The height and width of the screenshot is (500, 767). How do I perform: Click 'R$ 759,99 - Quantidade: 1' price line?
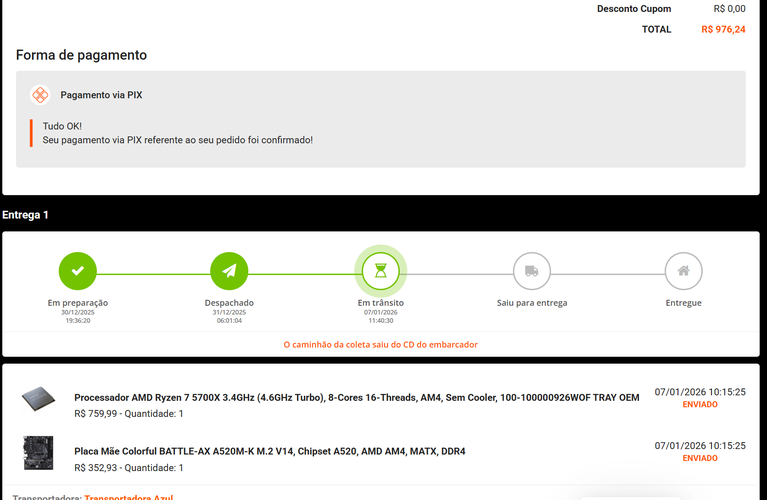129,414
